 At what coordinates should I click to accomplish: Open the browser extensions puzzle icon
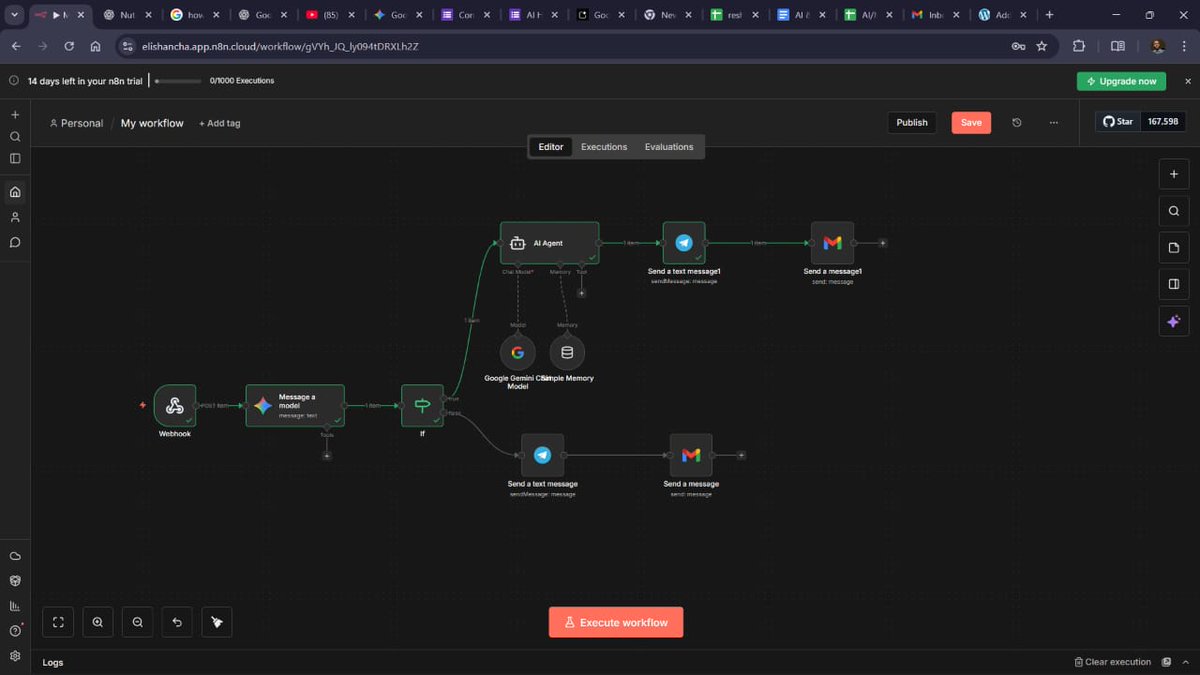tap(1079, 46)
